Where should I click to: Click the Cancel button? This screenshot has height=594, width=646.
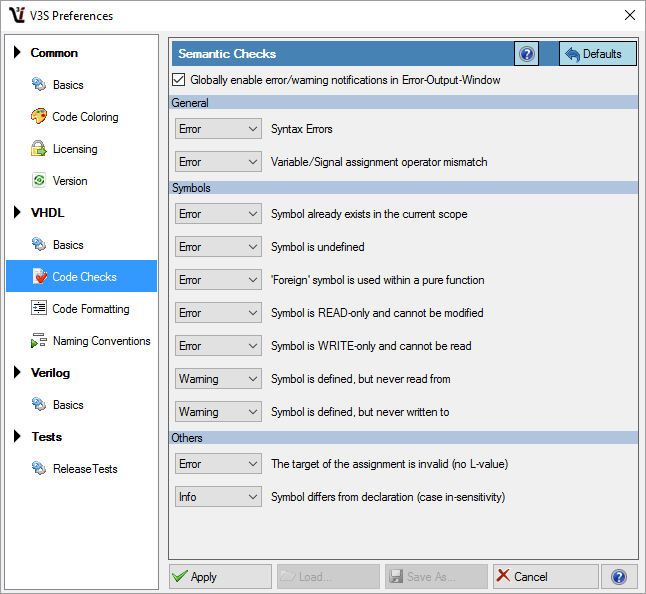coord(545,576)
